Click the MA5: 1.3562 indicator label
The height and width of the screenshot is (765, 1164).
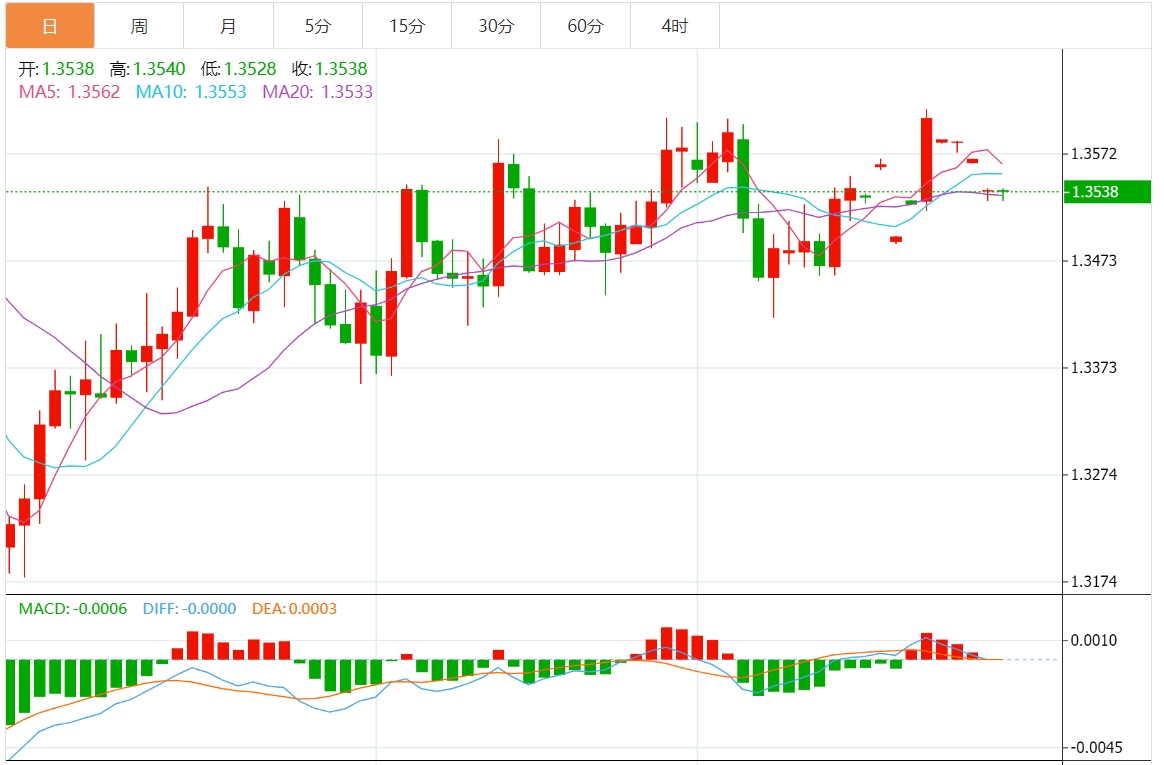click(69, 92)
